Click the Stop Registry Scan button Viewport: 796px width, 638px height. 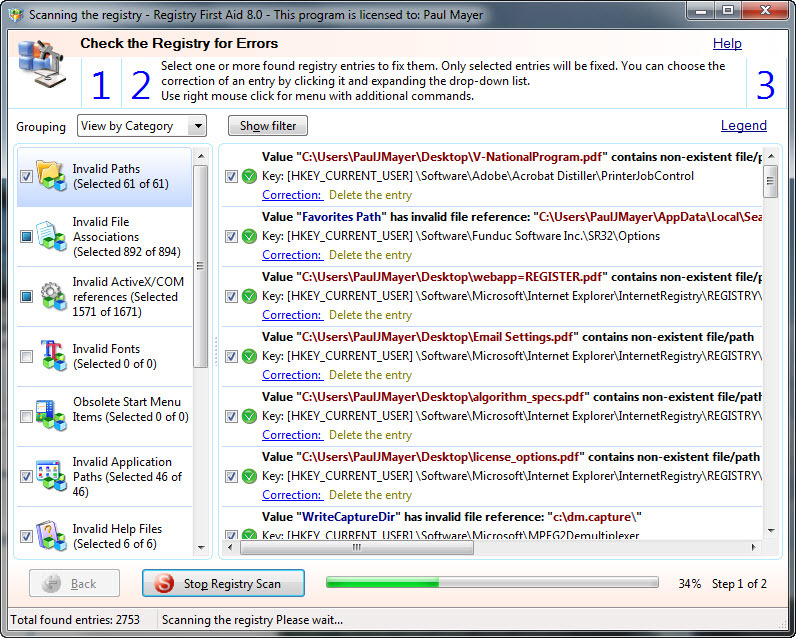coord(223,583)
